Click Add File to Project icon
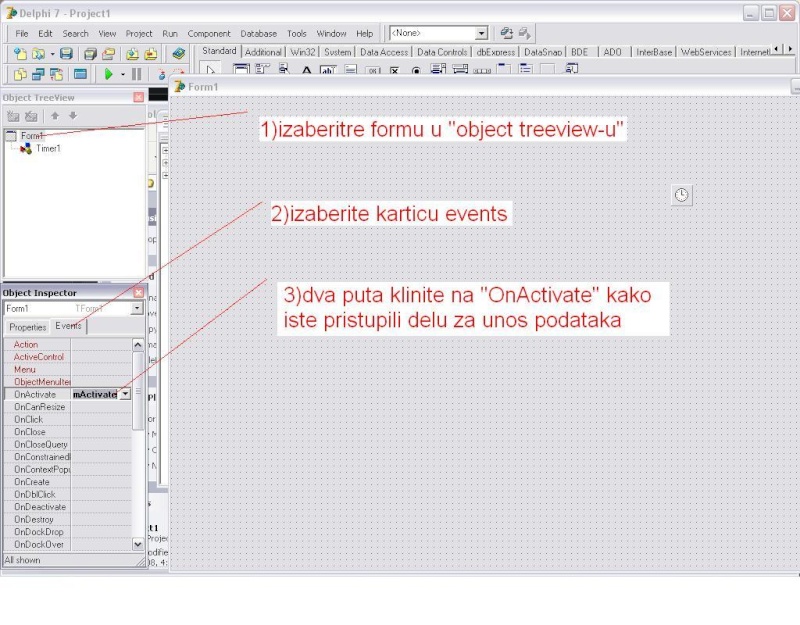The height and width of the screenshot is (625, 800). pyautogui.click(x=132, y=53)
